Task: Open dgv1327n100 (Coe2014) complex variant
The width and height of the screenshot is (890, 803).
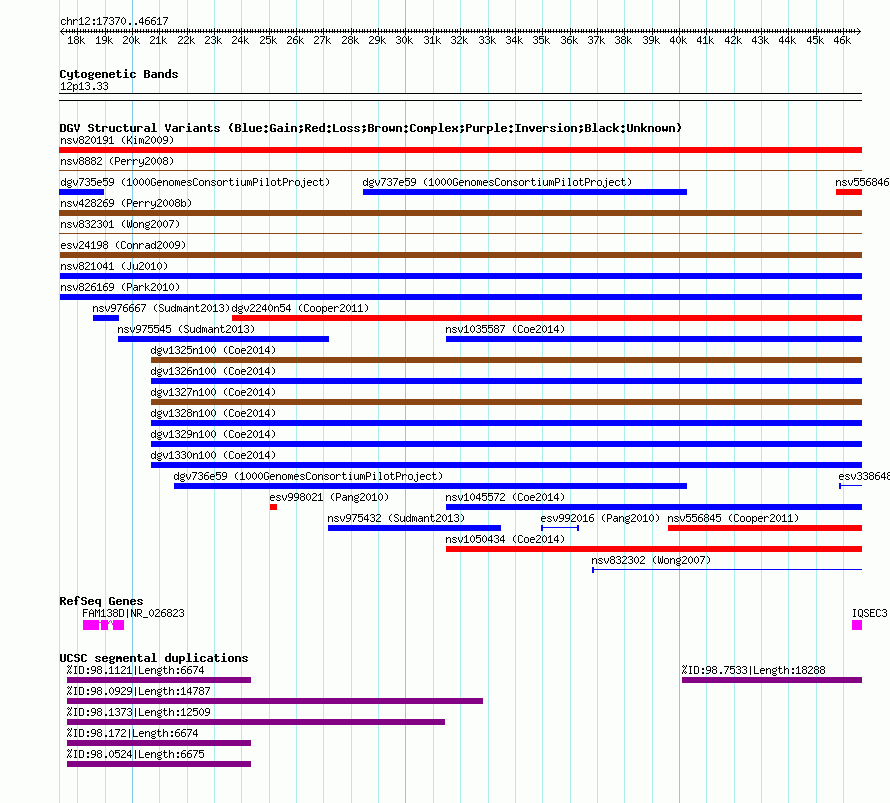Action: click(x=506, y=402)
